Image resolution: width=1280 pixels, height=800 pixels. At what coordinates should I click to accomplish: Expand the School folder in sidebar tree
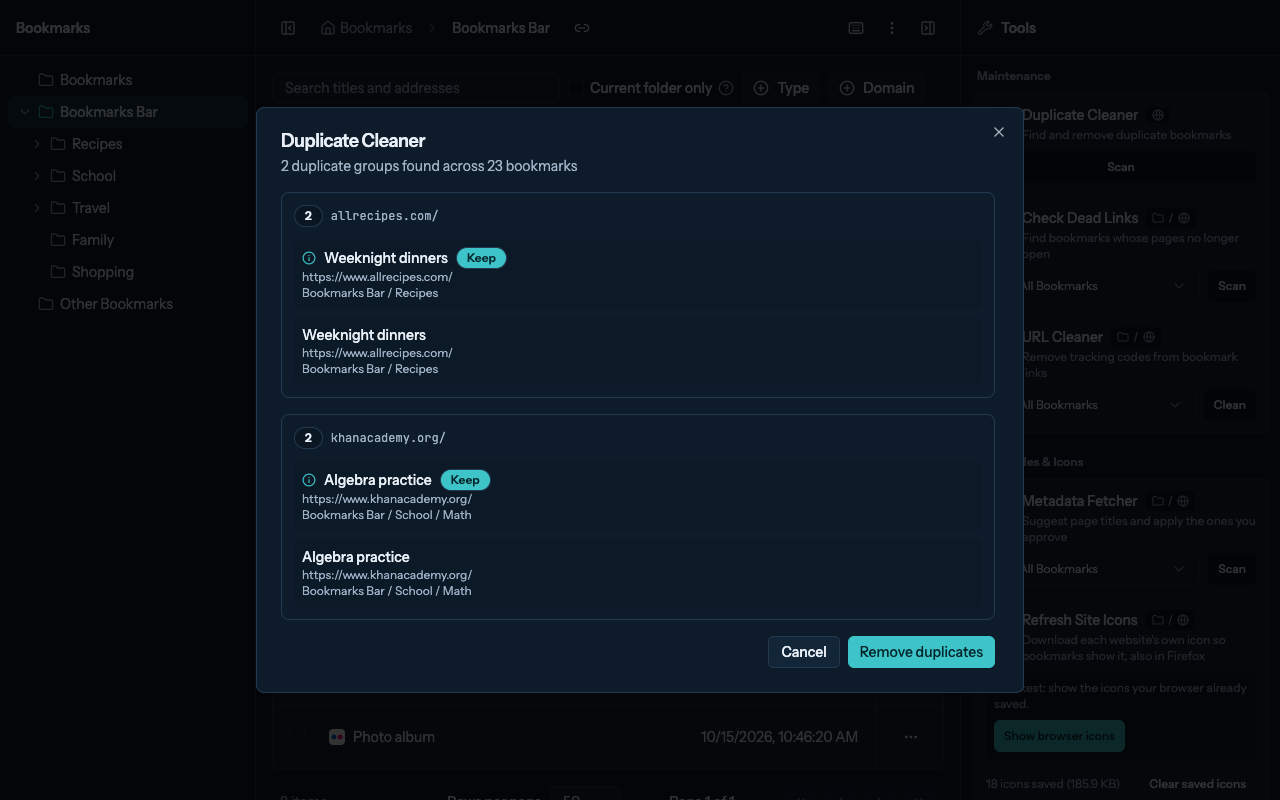37,176
